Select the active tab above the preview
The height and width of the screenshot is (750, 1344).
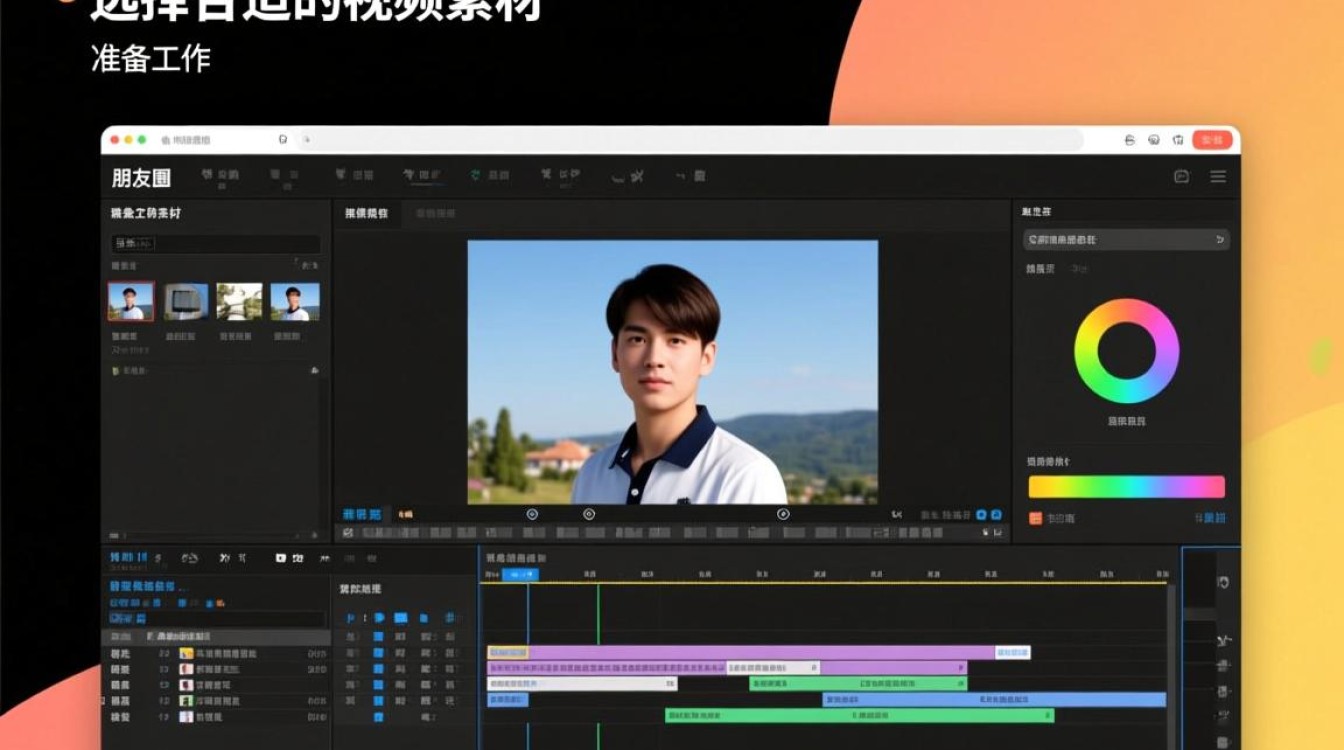366,213
